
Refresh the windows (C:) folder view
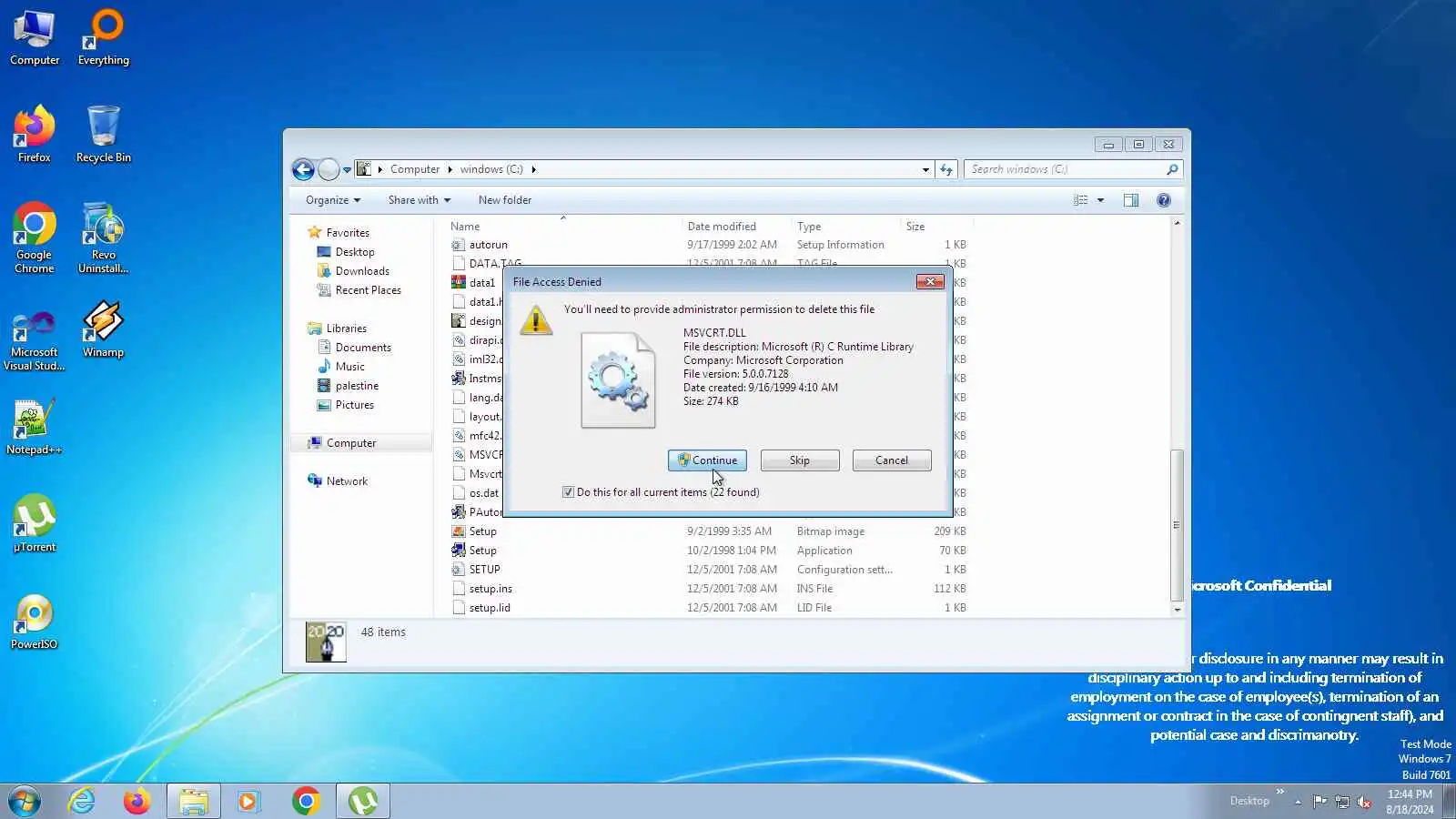(x=946, y=170)
